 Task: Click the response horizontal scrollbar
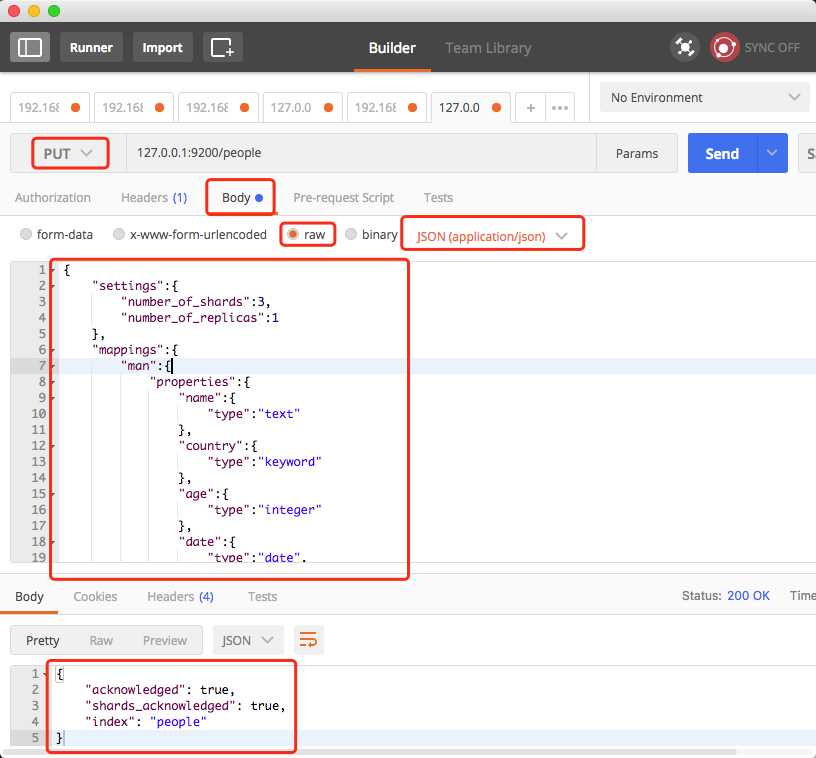pos(369,752)
